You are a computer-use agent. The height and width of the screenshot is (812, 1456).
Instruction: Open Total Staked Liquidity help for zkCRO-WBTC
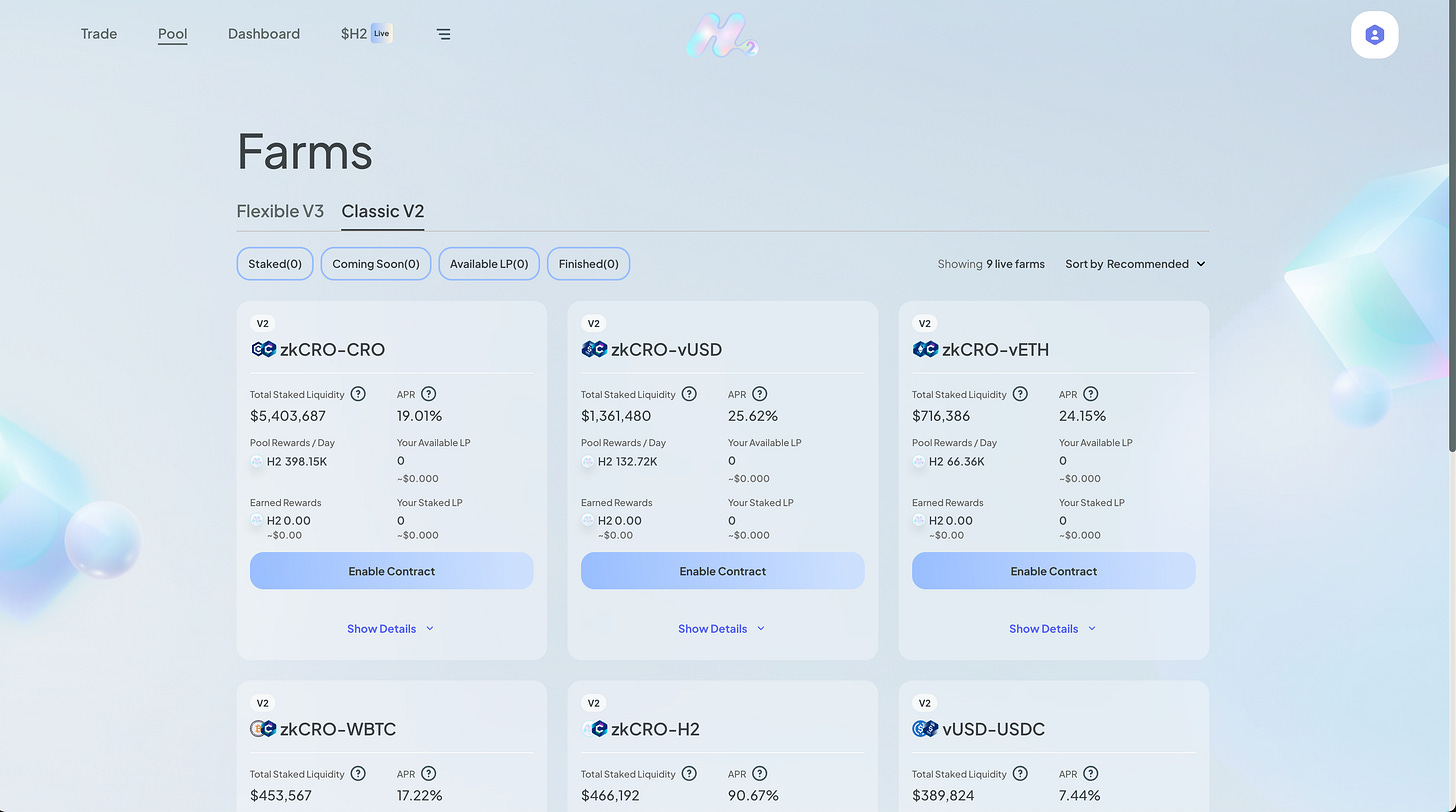(358, 773)
